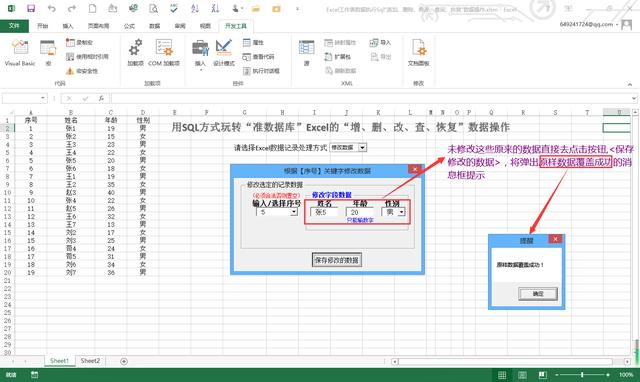Click zoom out minus in status bar
Viewport: 640px width, 382px height.
(557, 375)
